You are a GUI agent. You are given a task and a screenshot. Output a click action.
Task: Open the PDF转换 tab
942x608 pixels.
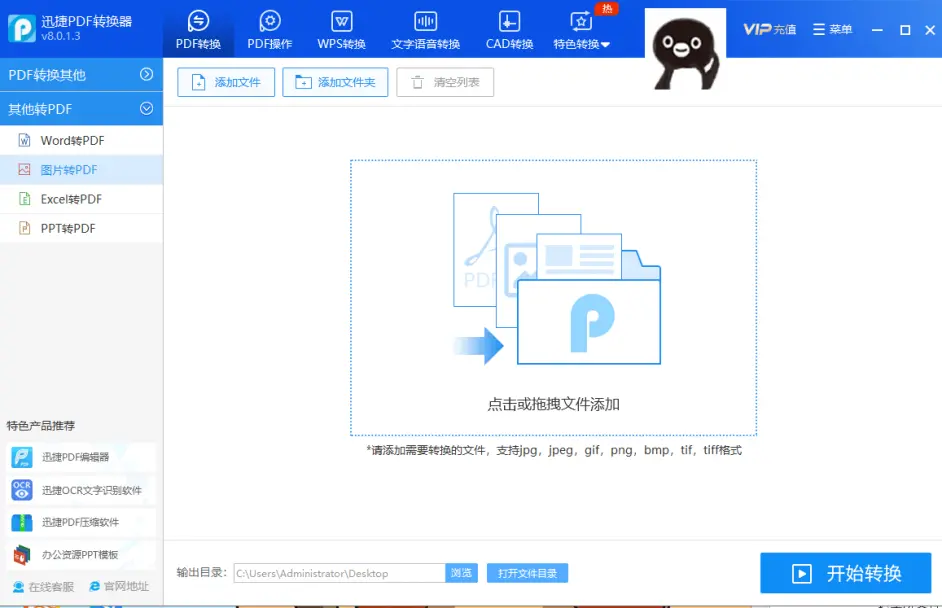198,29
